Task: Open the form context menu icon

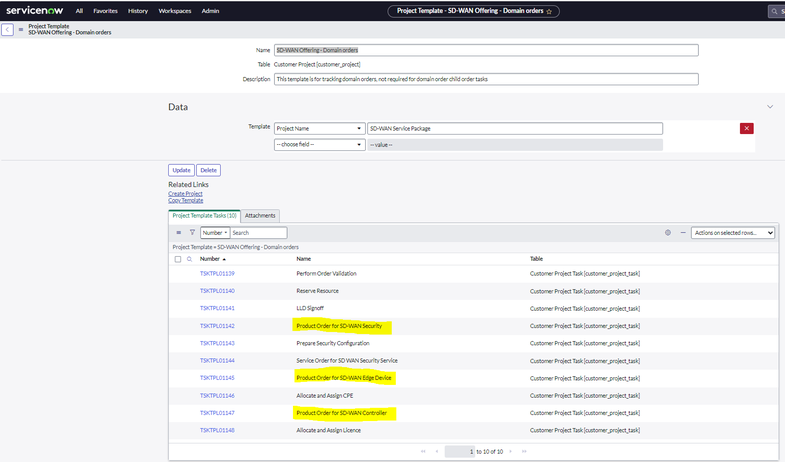Action: pyautogui.click(x=21, y=30)
